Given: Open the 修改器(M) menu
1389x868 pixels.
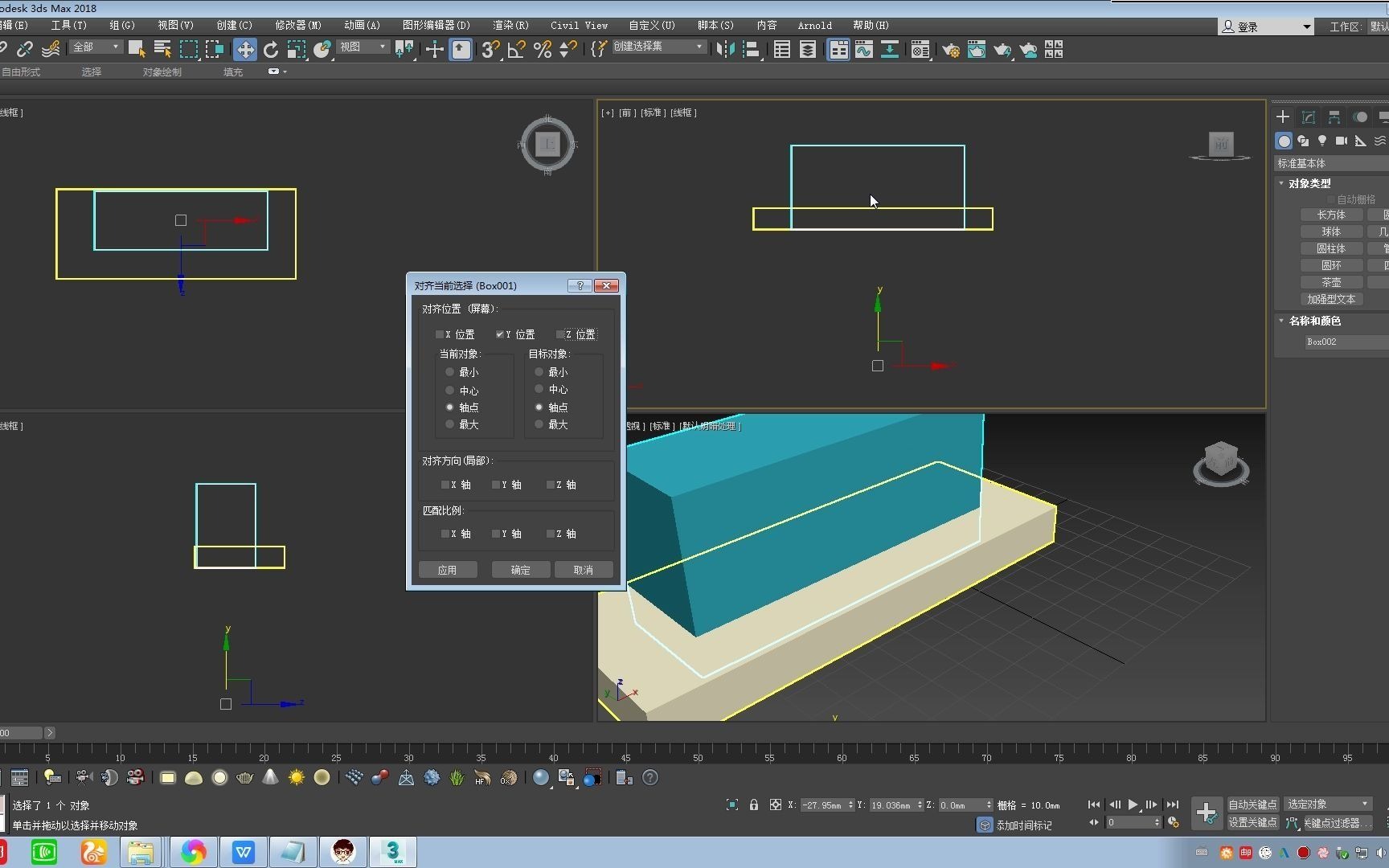Looking at the screenshot, I should pyautogui.click(x=298, y=25).
